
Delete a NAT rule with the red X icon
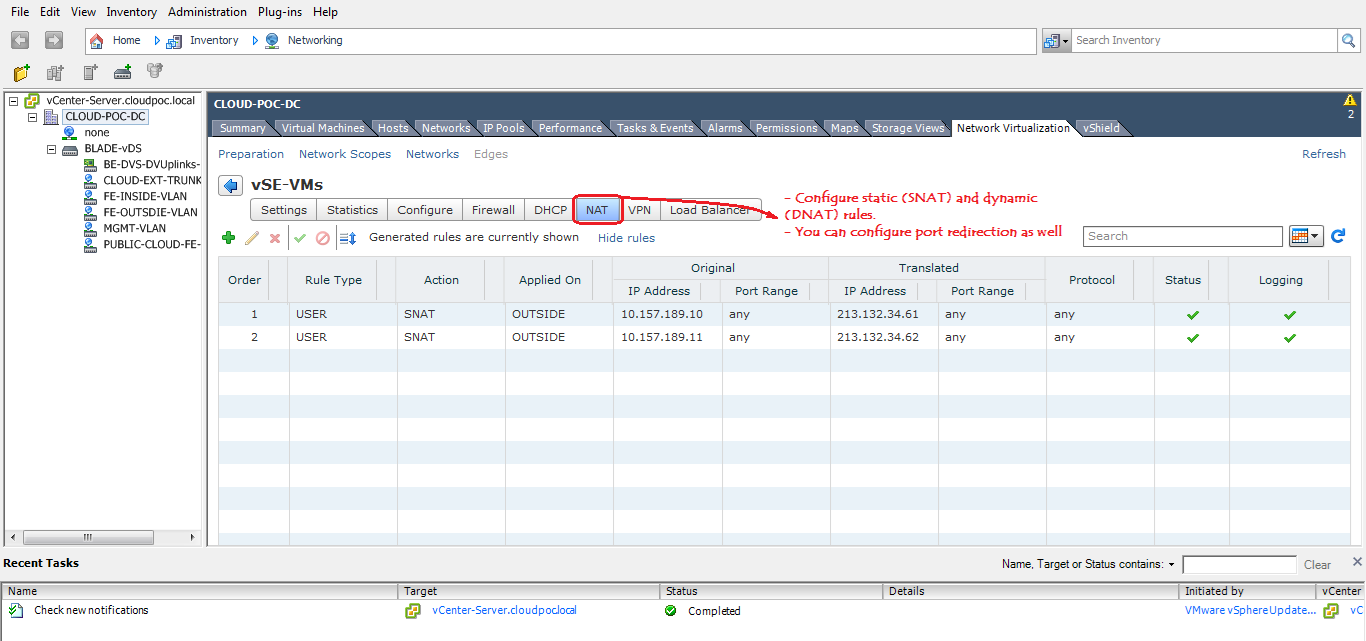pos(275,237)
